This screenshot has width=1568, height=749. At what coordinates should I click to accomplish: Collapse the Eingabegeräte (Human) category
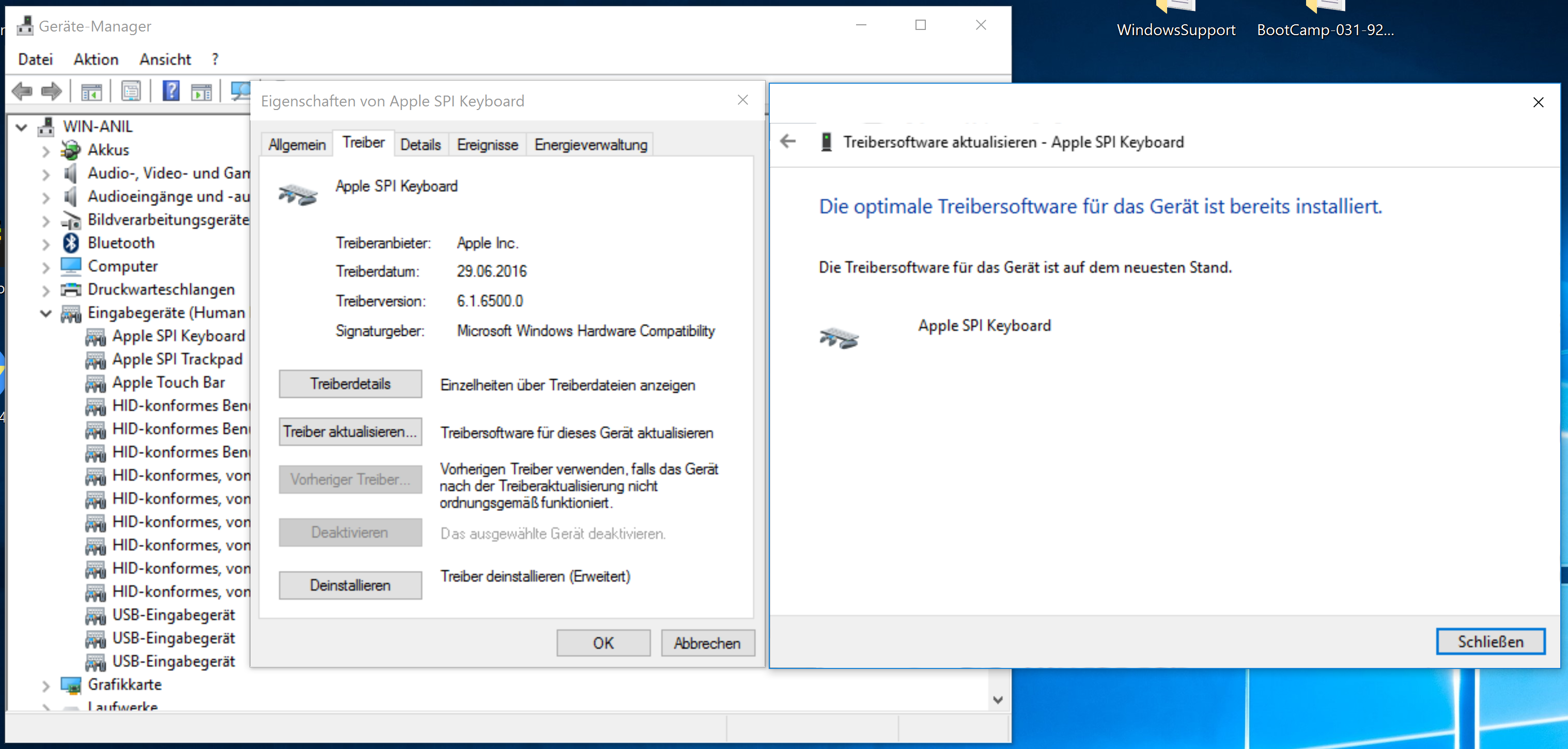coord(45,314)
